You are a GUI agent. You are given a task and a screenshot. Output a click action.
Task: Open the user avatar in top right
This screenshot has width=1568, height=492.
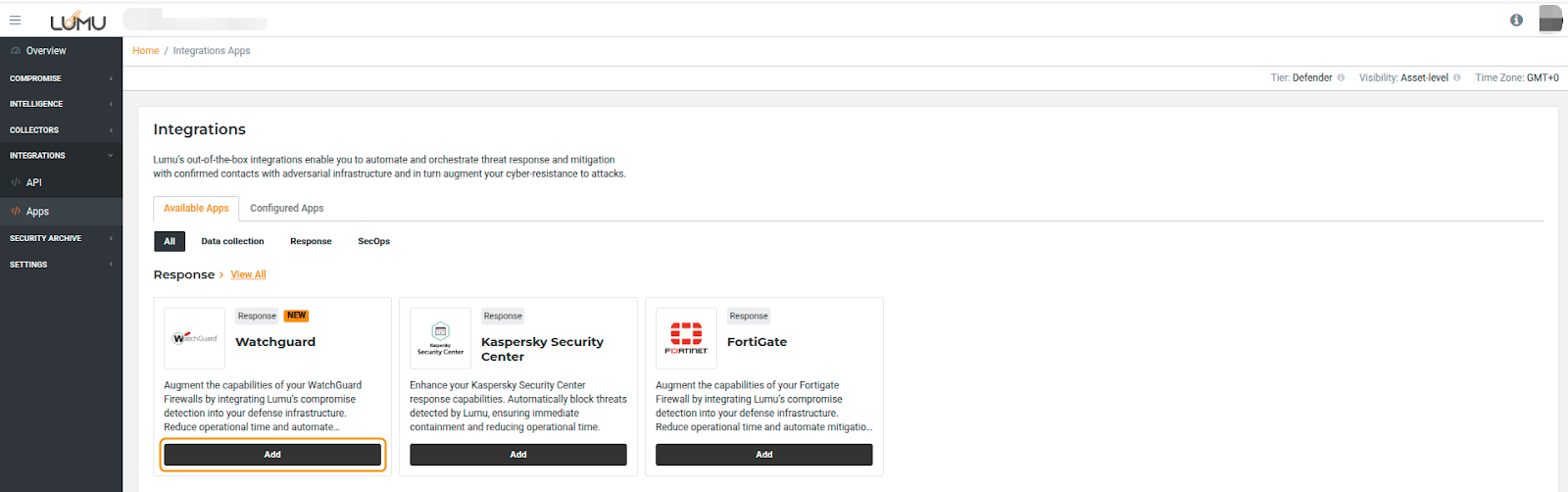(x=1550, y=19)
